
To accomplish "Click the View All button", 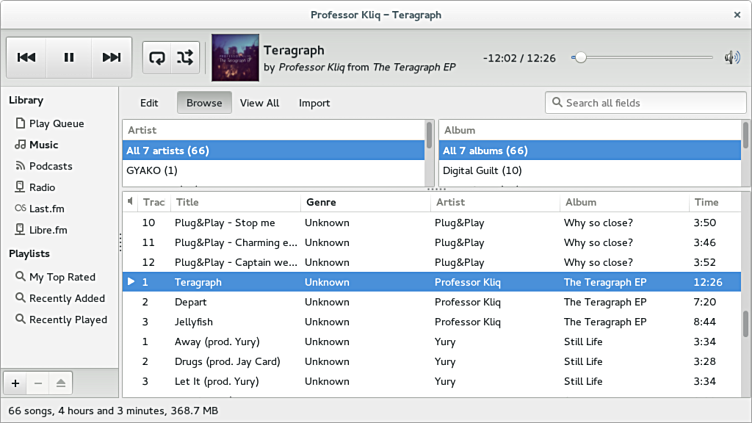I will coord(259,103).
